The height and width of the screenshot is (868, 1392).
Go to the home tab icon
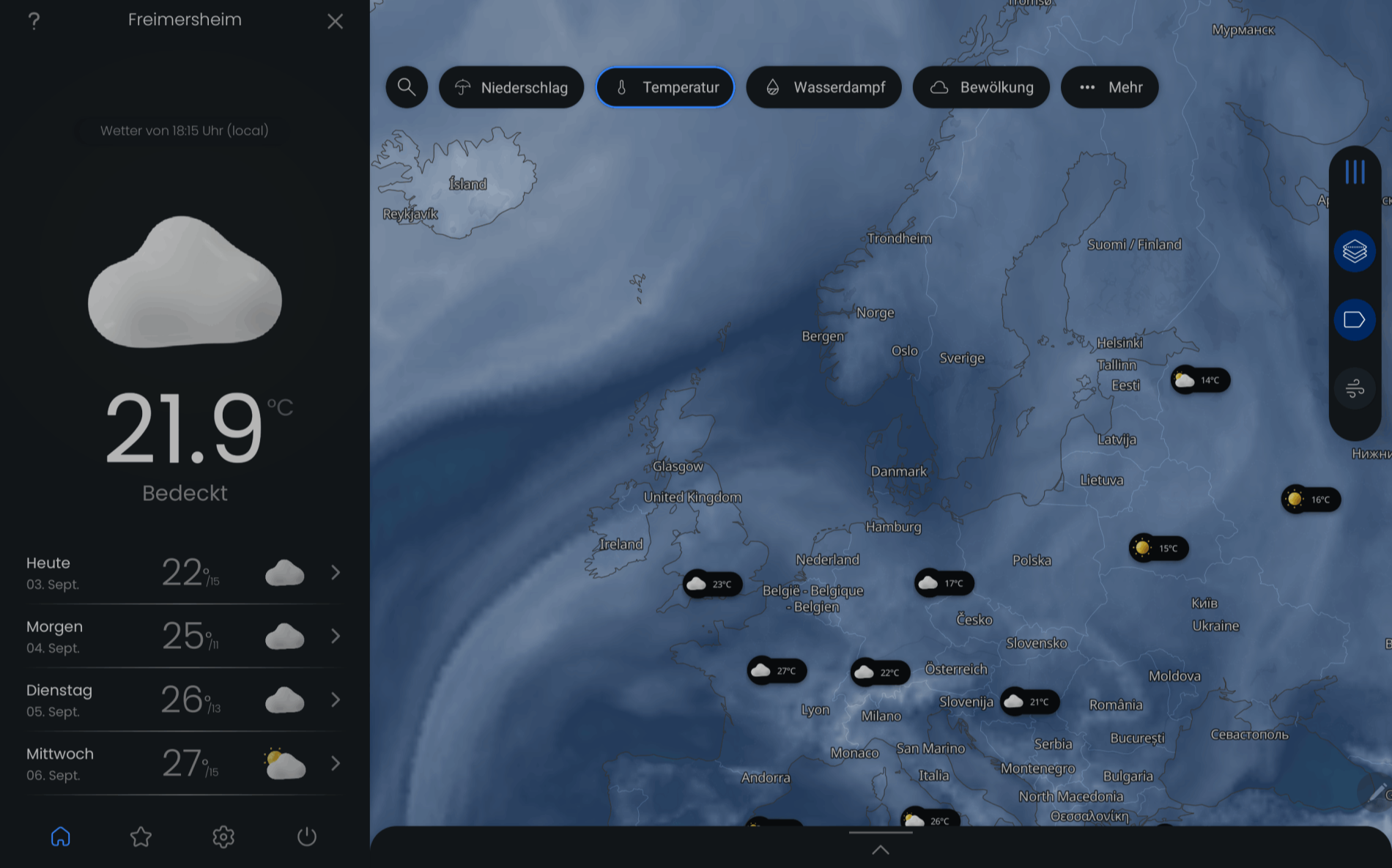61,837
